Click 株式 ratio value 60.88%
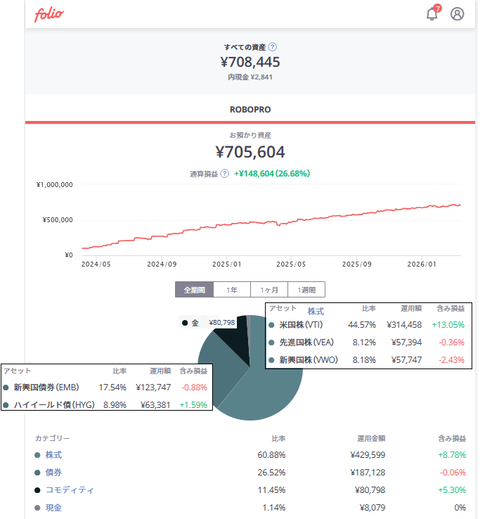 271,455
